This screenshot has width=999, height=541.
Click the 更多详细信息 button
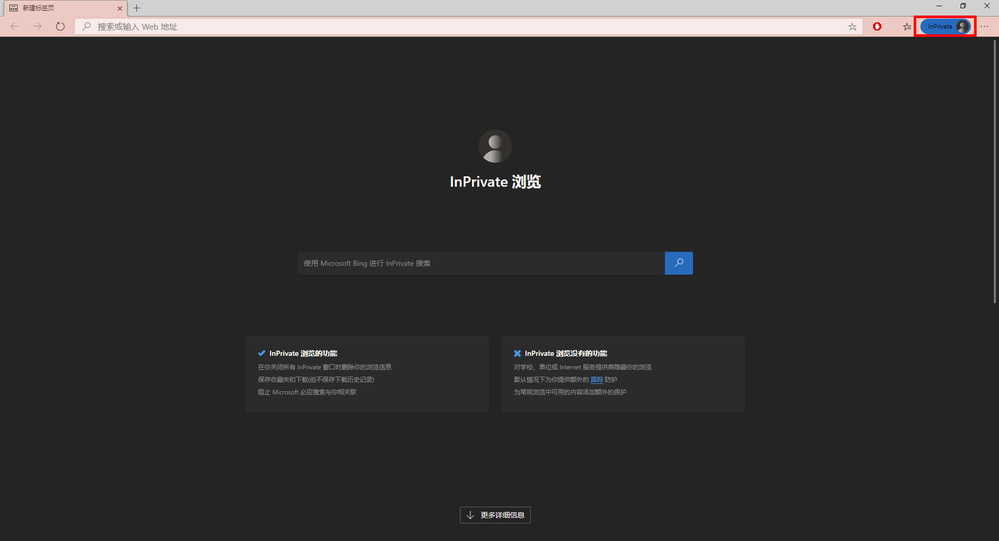[x=495, y=515]
